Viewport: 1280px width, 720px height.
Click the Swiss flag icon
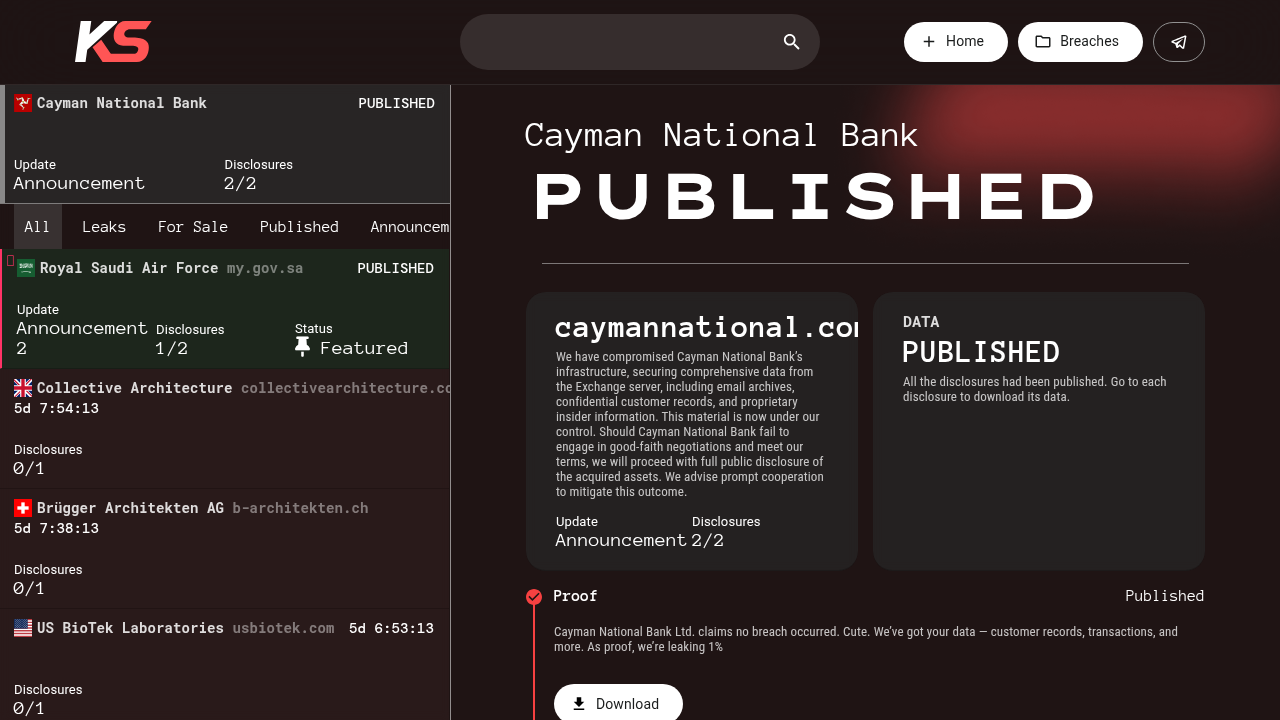point(23,508)
